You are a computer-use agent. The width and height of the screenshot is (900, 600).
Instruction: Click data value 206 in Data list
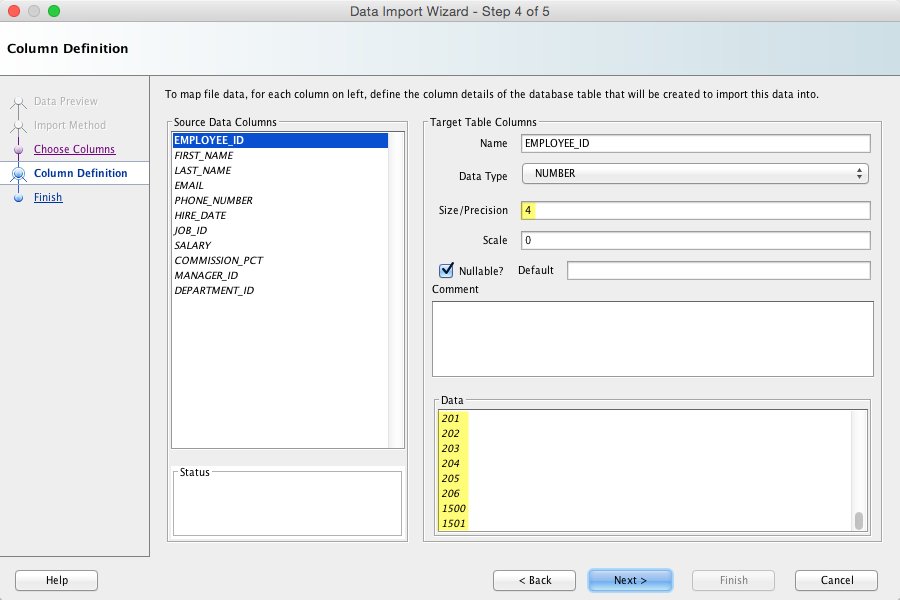pos(451,493)
